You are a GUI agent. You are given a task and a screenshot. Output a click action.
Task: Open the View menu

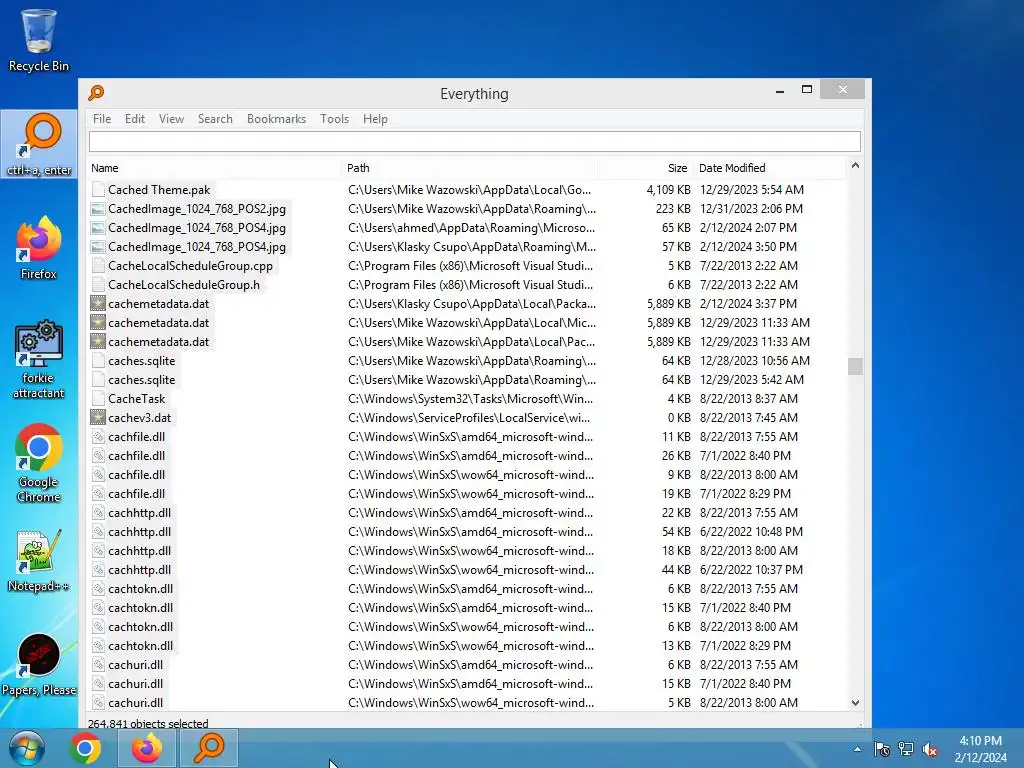[171, 119]
